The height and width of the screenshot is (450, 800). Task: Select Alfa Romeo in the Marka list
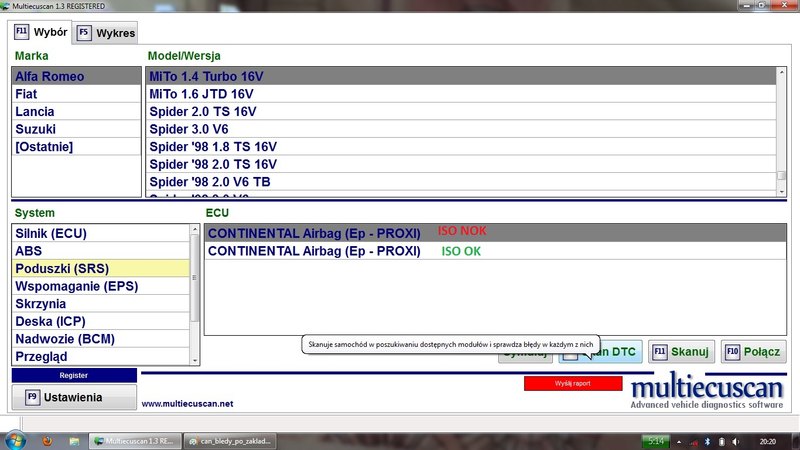tap(76, 76)
